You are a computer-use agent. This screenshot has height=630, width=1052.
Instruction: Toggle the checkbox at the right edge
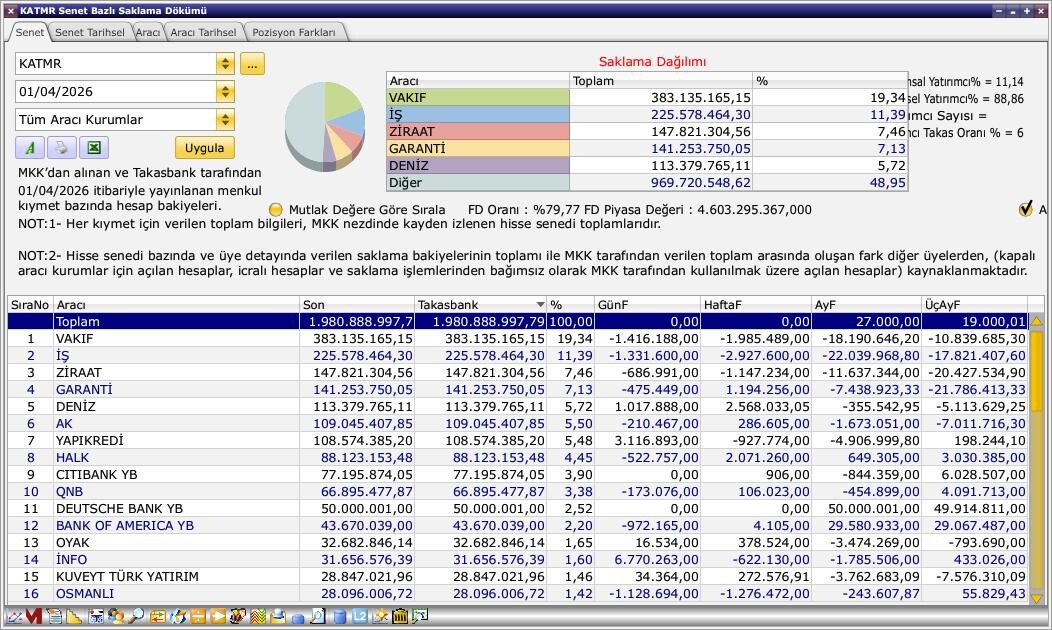1025,209
